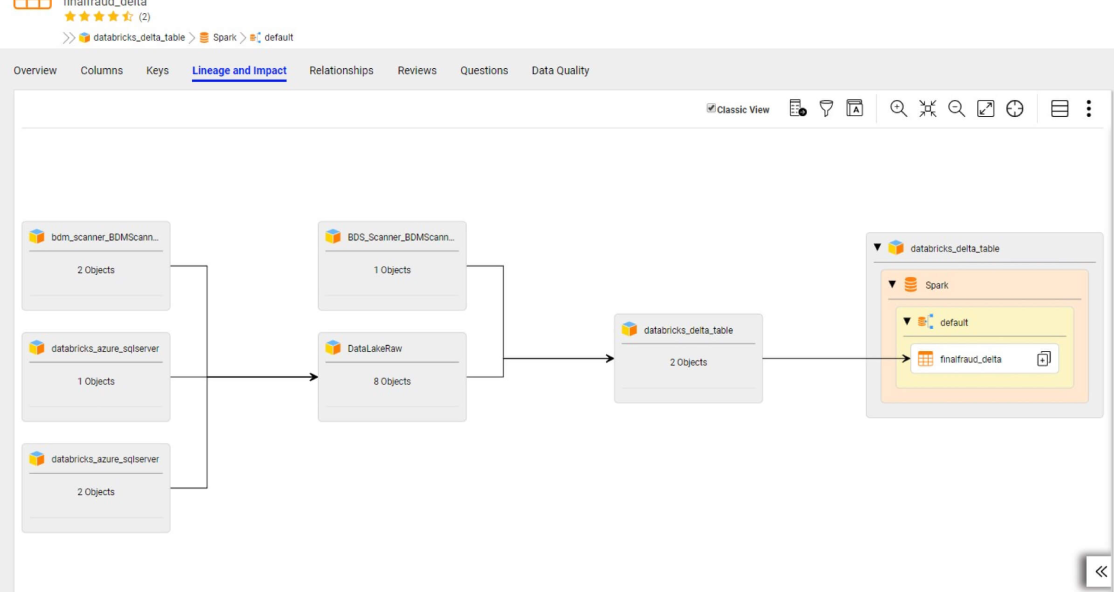Click the center-on-target crosshair icon
This screenshot has width=1114, height=592.
1014,109
